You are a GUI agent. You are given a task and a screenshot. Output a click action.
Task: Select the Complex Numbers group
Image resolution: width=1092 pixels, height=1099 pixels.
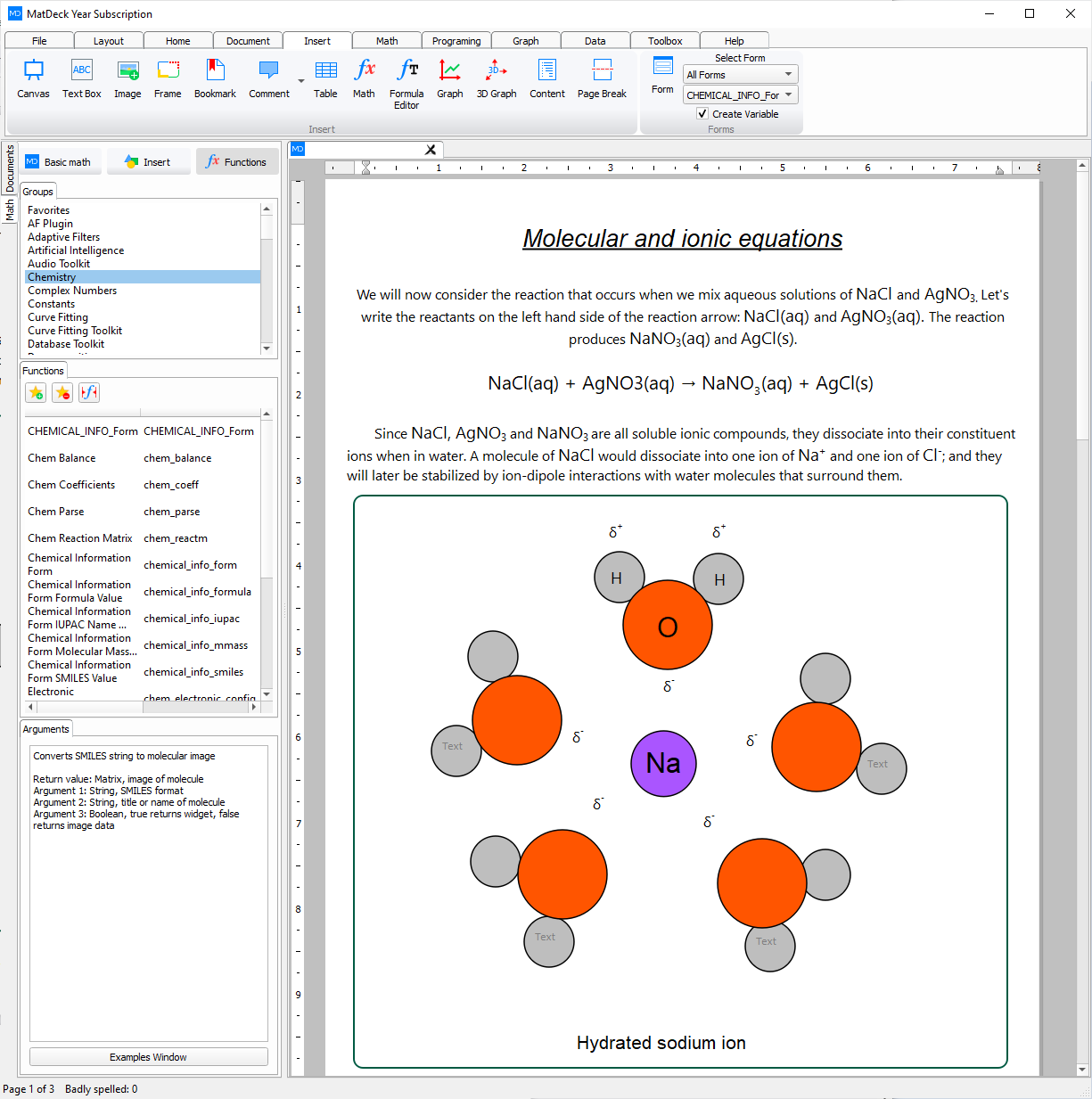click(x=143, y=291)
